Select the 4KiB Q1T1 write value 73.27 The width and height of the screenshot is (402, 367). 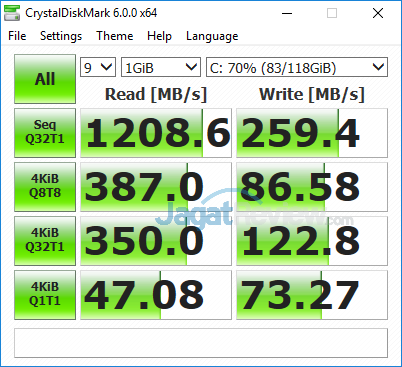coord(312,295)
